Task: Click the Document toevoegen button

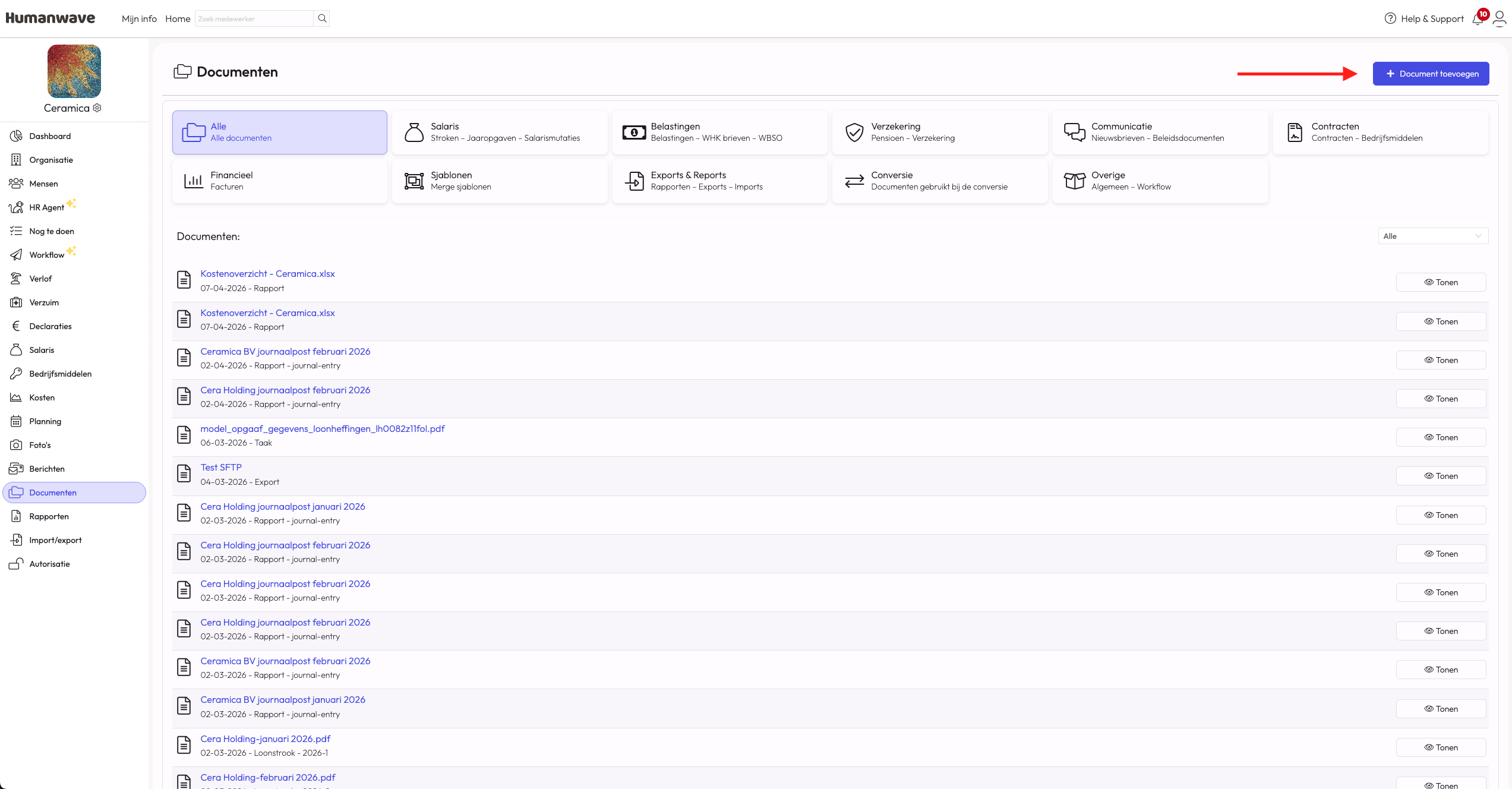Action: click(1431, 74)
